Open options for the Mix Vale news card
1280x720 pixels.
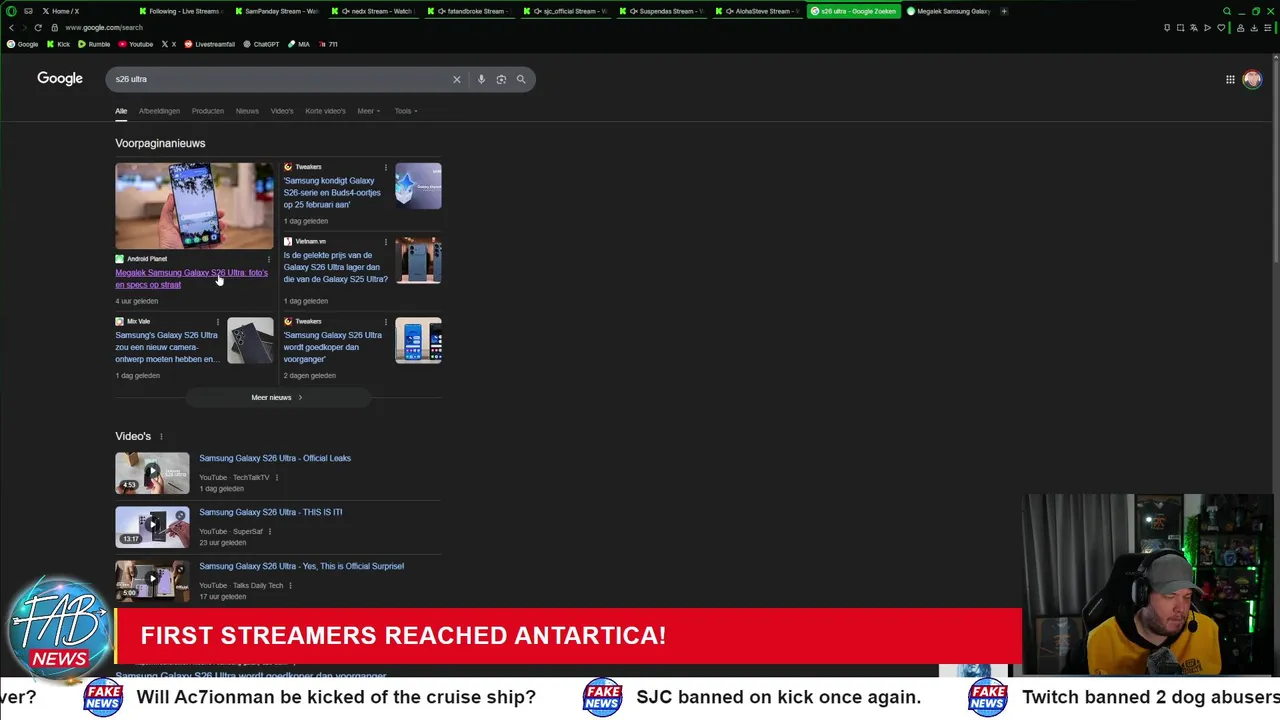click(217, 321)
